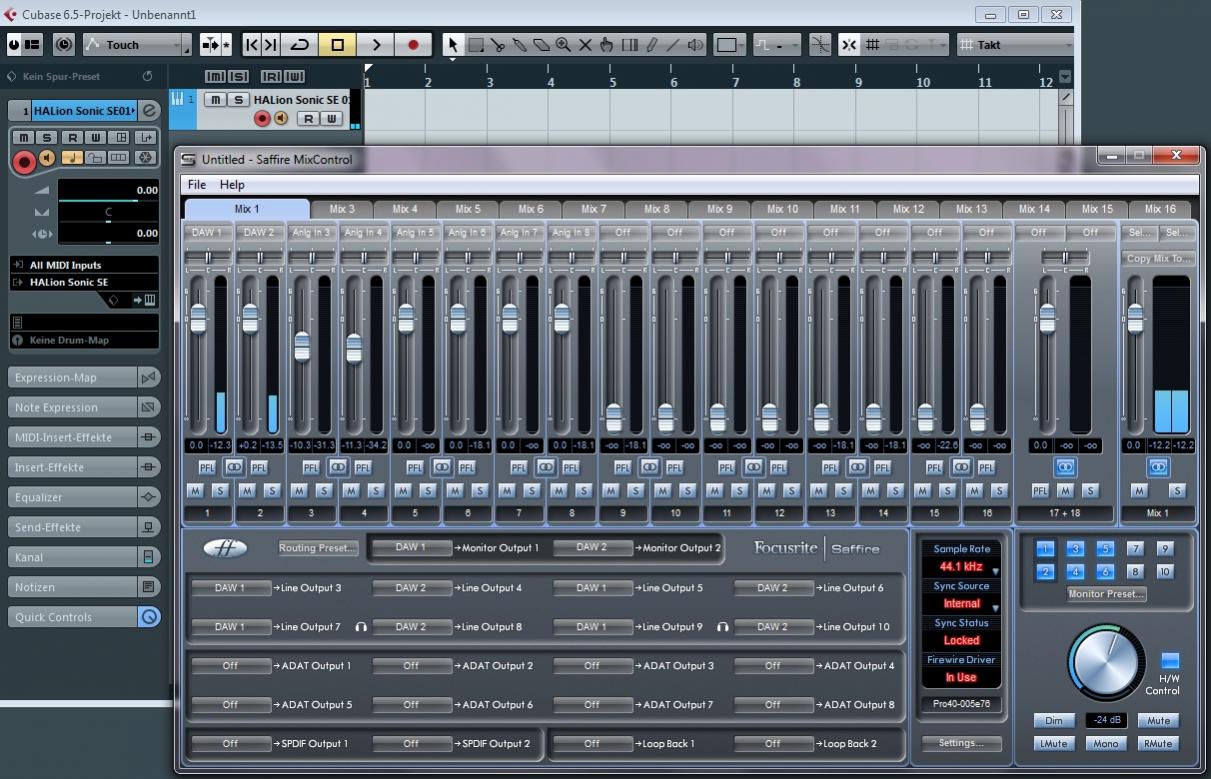Solo mixer channel 2 in Saffire MixControl
Screen dimensions: 1211x779
[272, 490]
